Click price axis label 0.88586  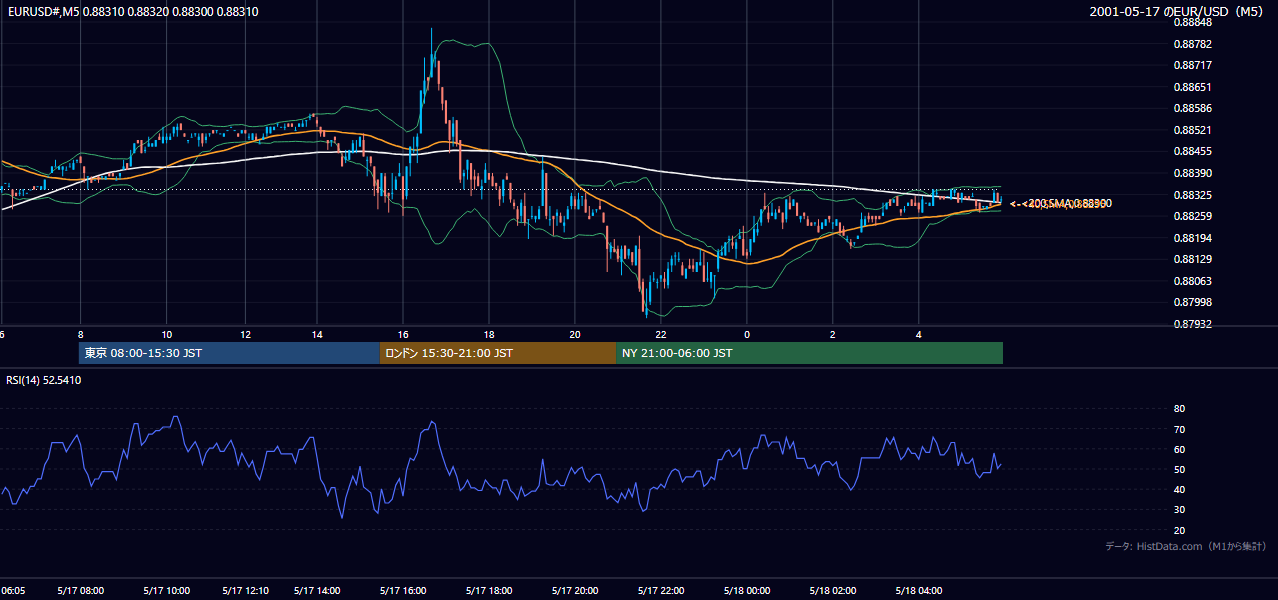[1192, 108]
